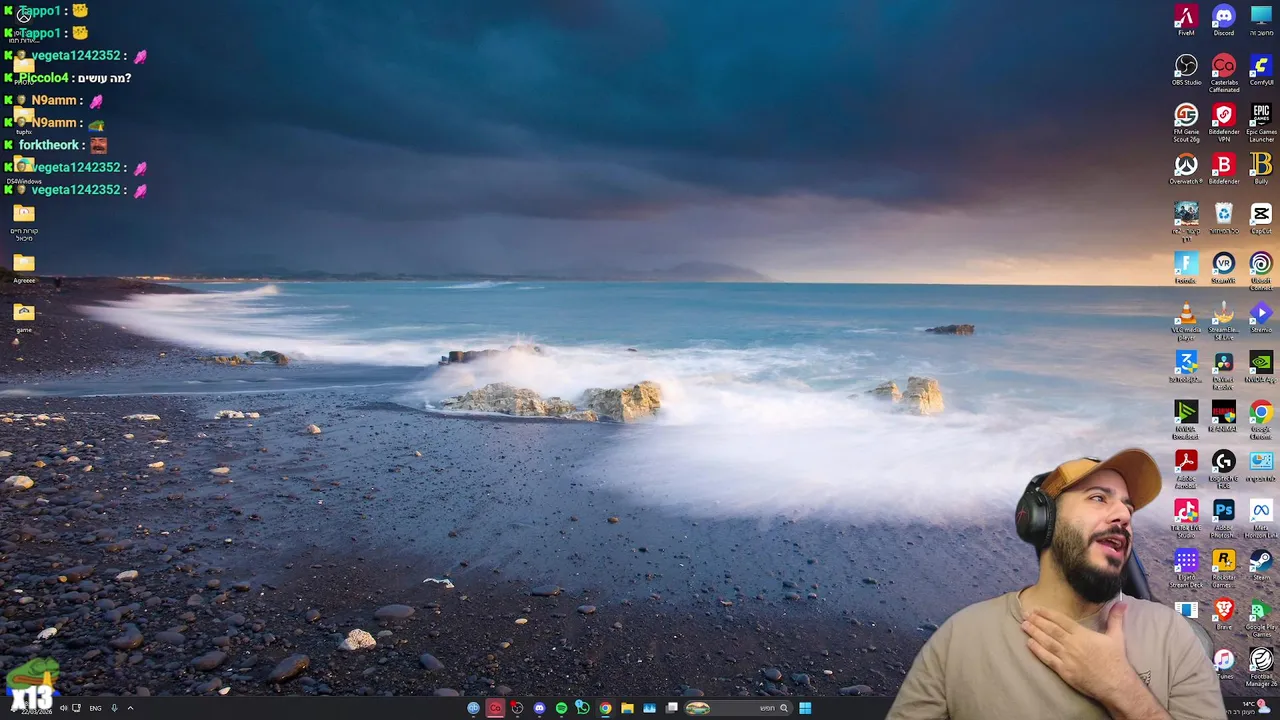Open the Bitdefender antivirus desktop icon
The height and width of the screenshot is (720, 1280).
[x=1223, y=169]
